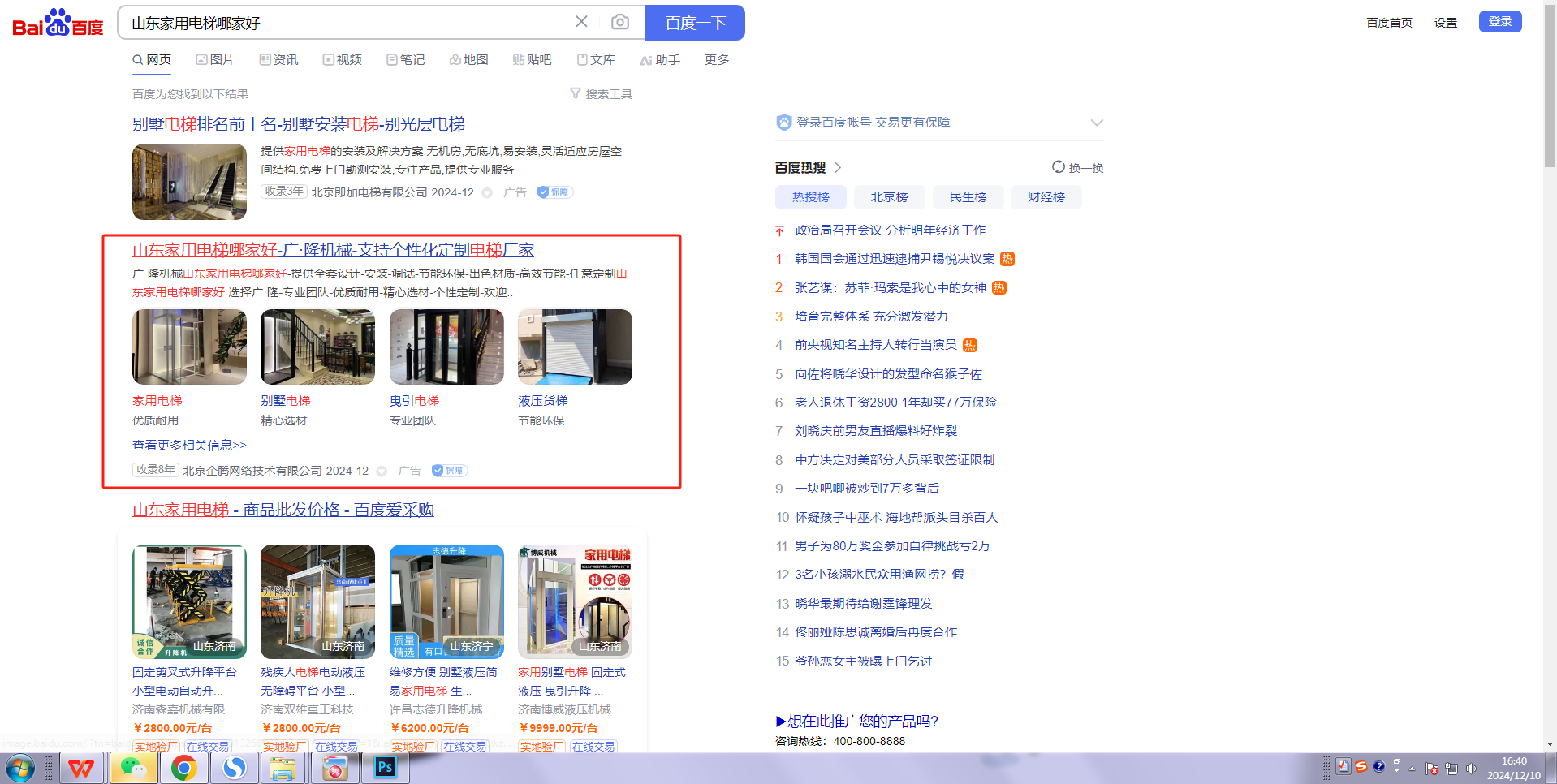
Task: Clear the search box with the X icon
Action: pos(581,22)
